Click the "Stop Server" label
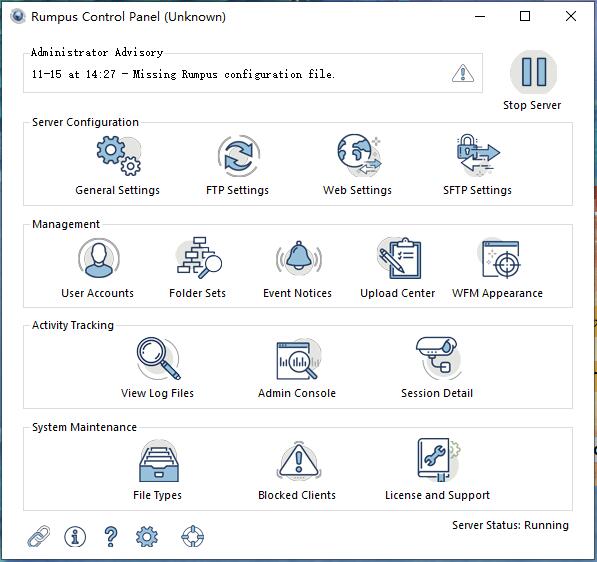 [532, 105]
